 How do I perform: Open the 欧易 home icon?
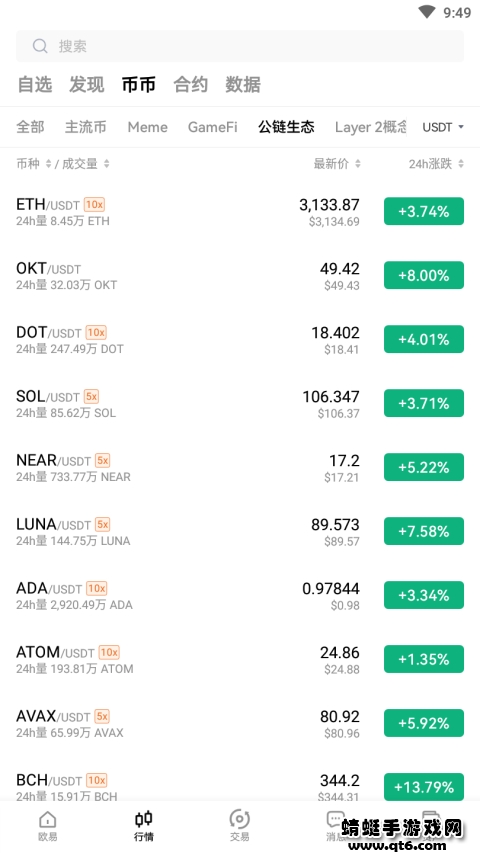coord(47,820)
